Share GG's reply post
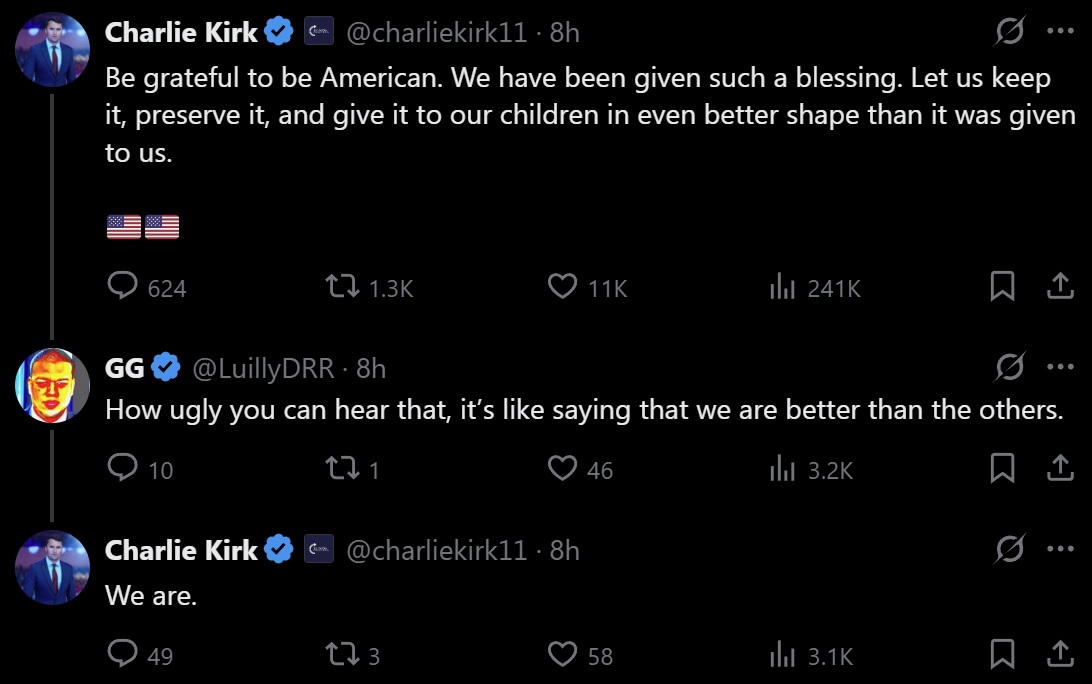Viewport: 1092px width, 684px height. coord(1059,468)
